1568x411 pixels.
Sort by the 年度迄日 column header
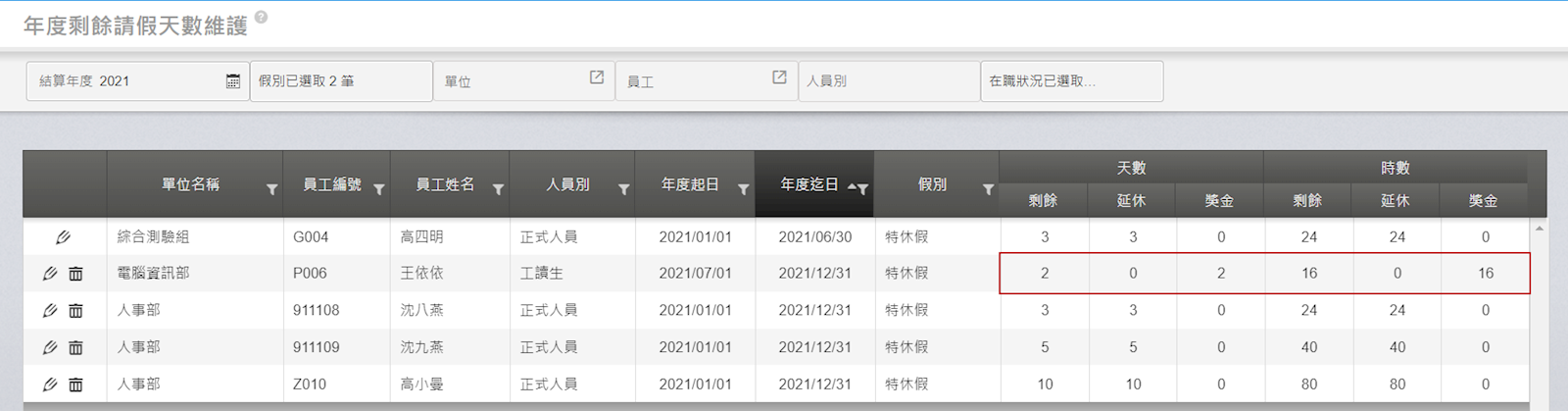pyautogui.click(x=808, y=184)
